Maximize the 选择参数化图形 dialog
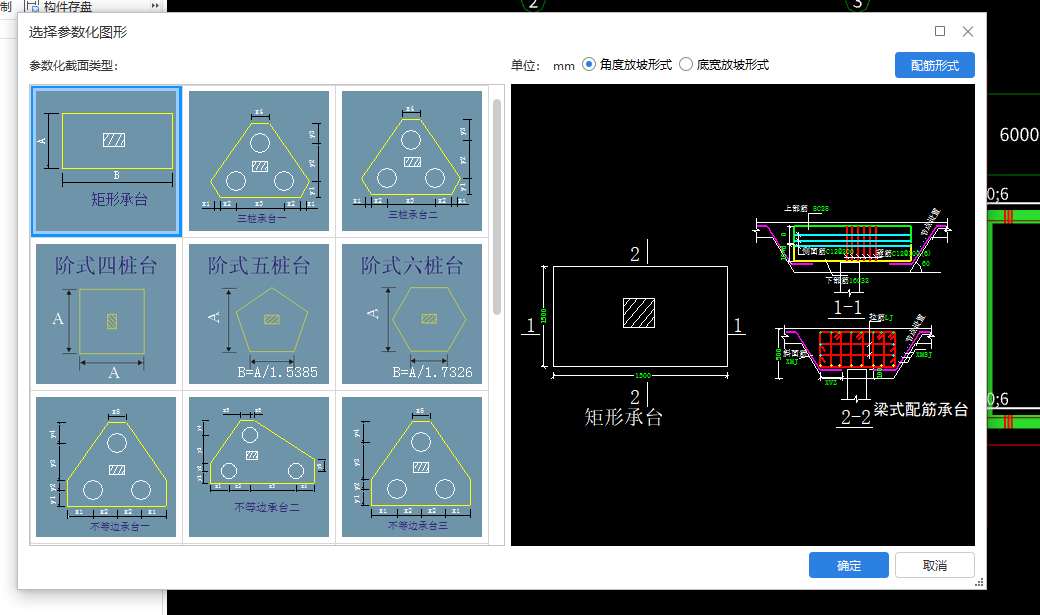The height and width of the screenshot is (615, 1040). [x=940, y=31]
